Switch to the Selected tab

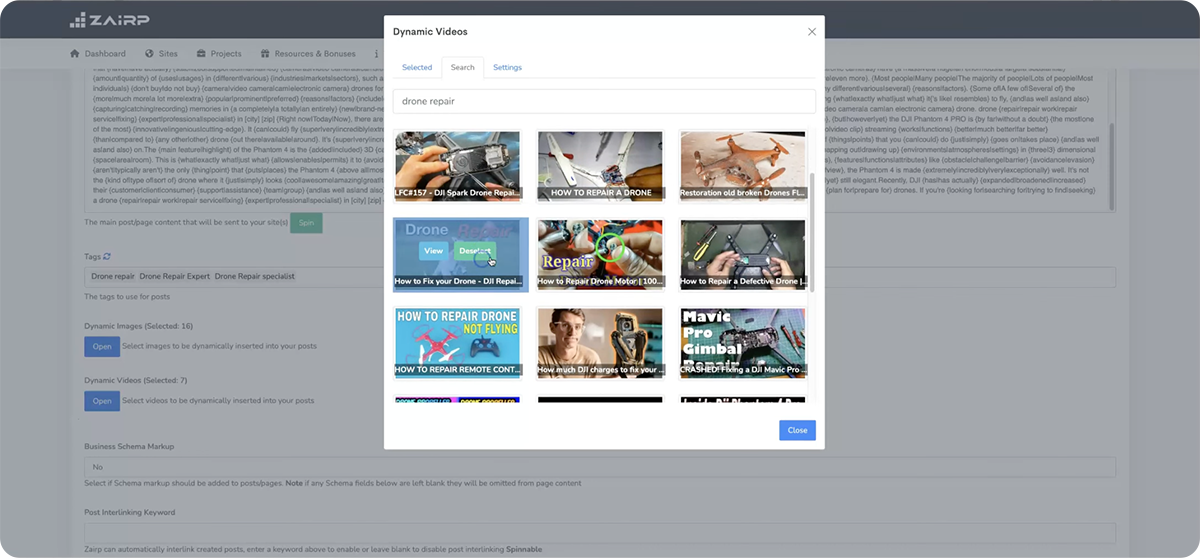(x=417, y=68)
